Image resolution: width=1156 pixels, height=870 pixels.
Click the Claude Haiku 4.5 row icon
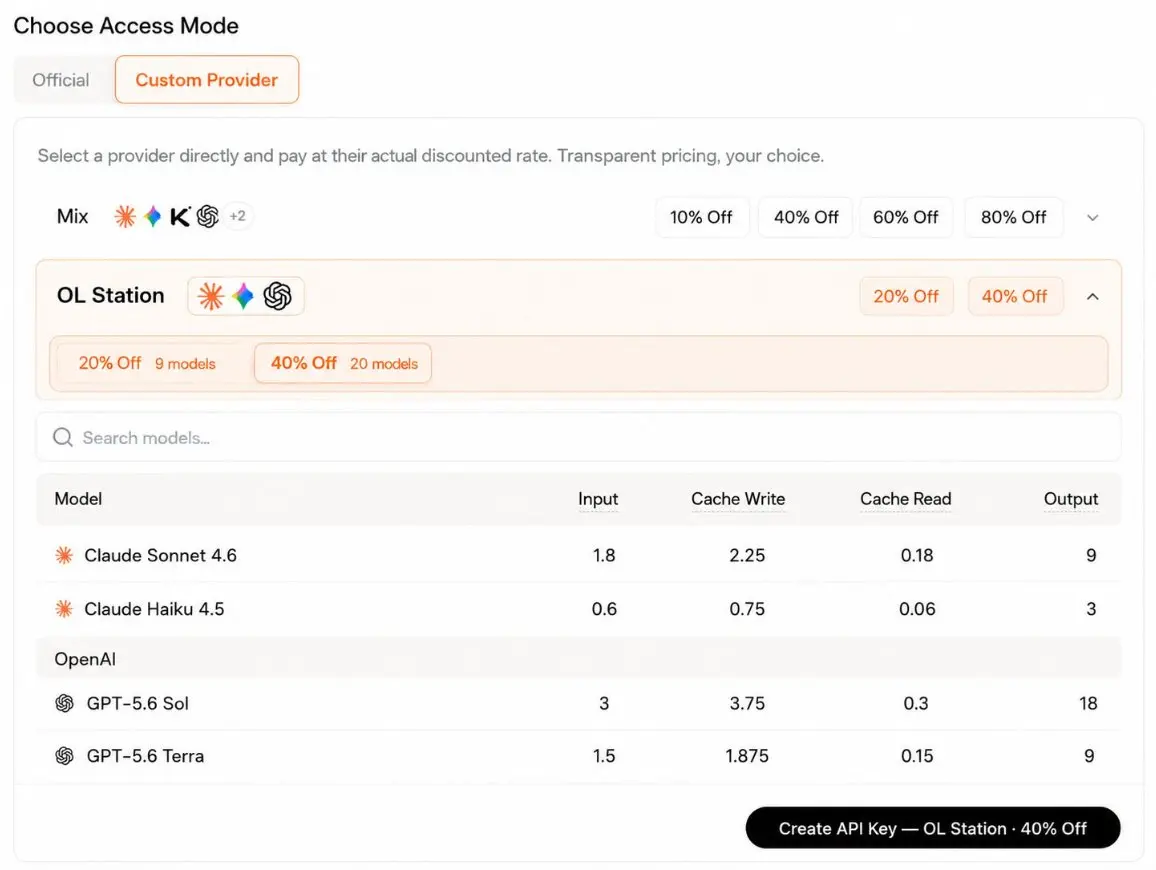click(64, 609)
